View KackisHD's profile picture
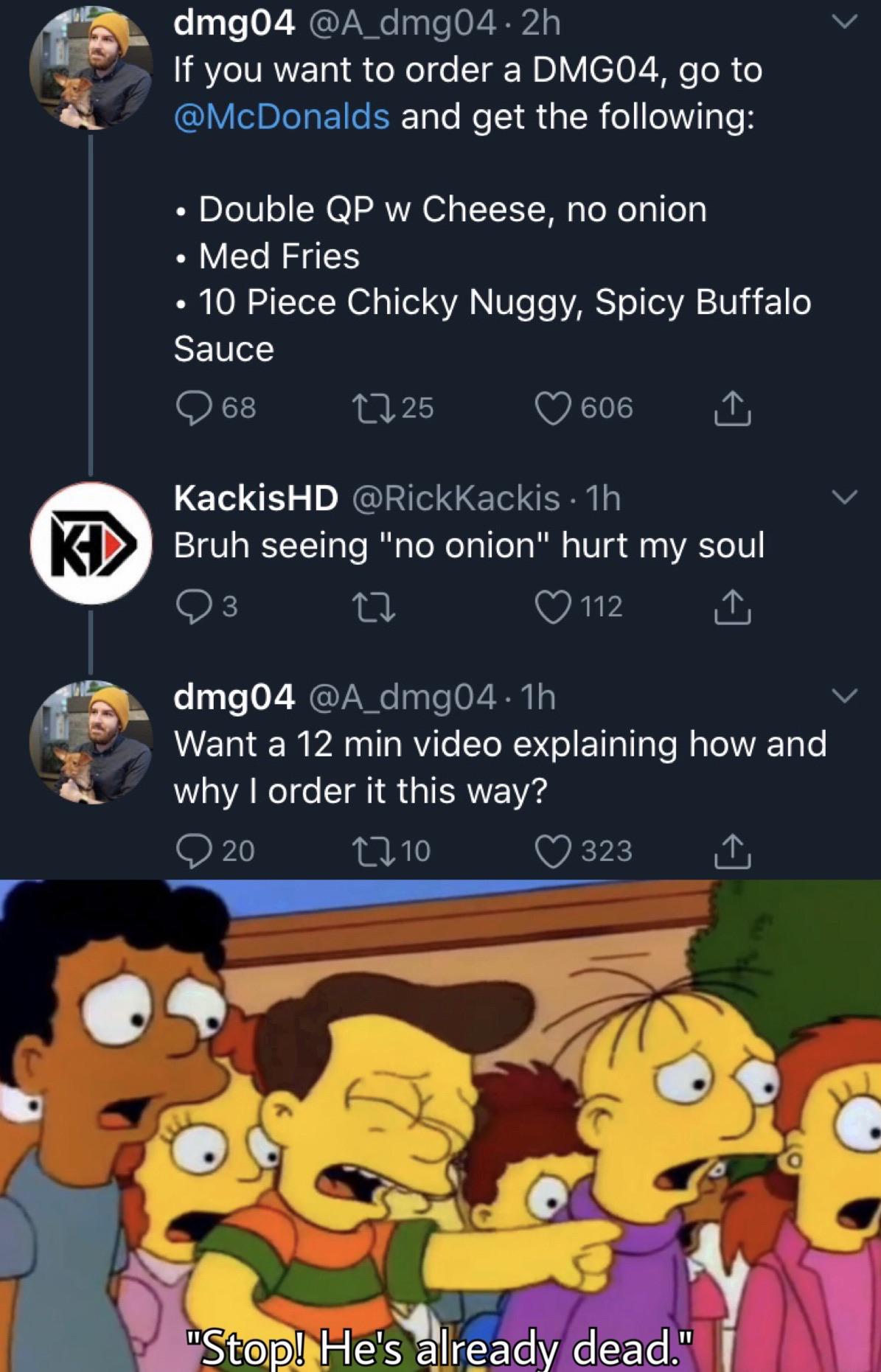The width and height of the screenshot is (881, 1372). 91,543
